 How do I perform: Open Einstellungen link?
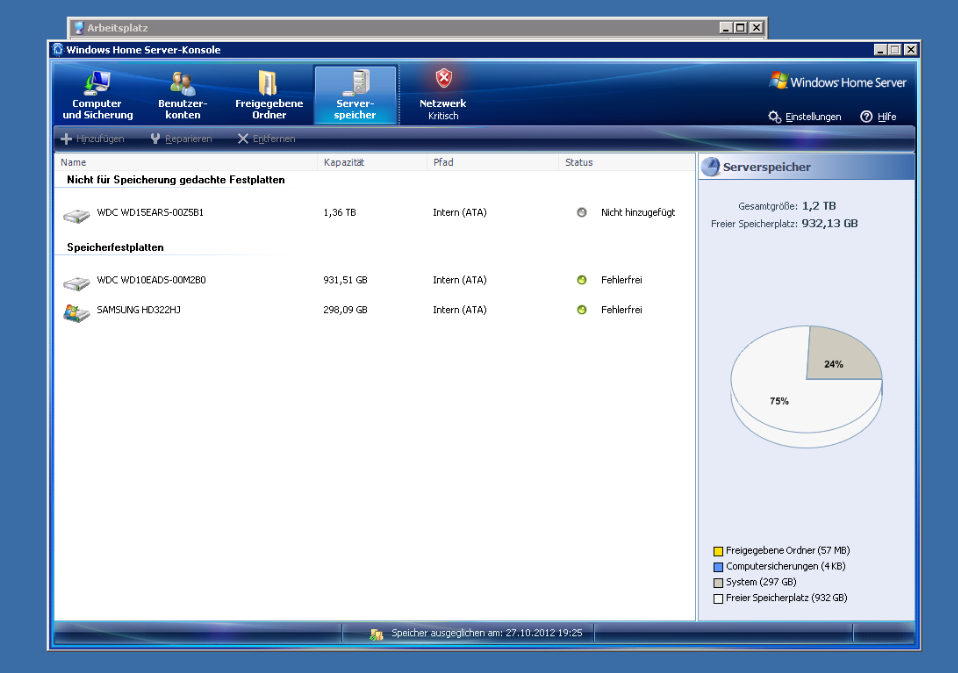click(x=813, y=117)
